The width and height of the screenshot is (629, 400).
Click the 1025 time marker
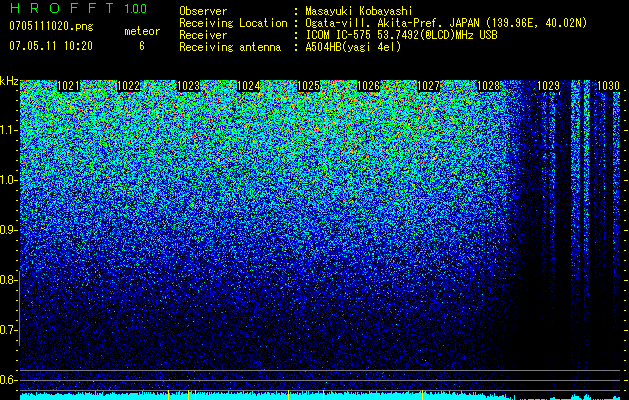(308, 86)
